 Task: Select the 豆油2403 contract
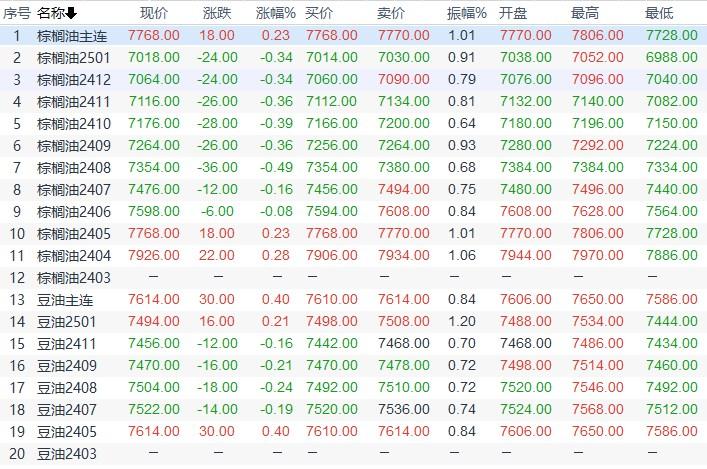[67, 454]
